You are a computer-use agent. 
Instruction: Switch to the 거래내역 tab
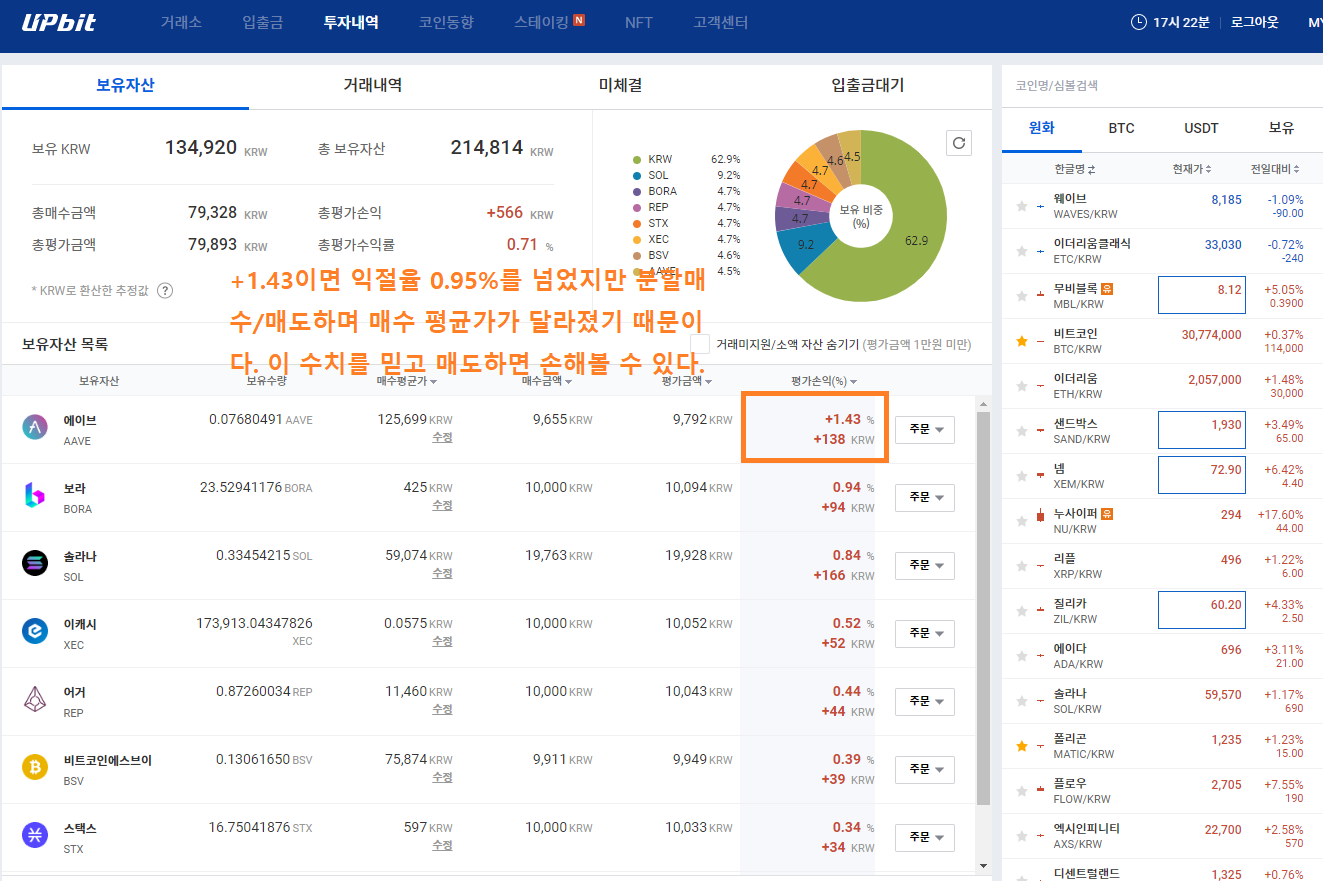pos(373,86)
